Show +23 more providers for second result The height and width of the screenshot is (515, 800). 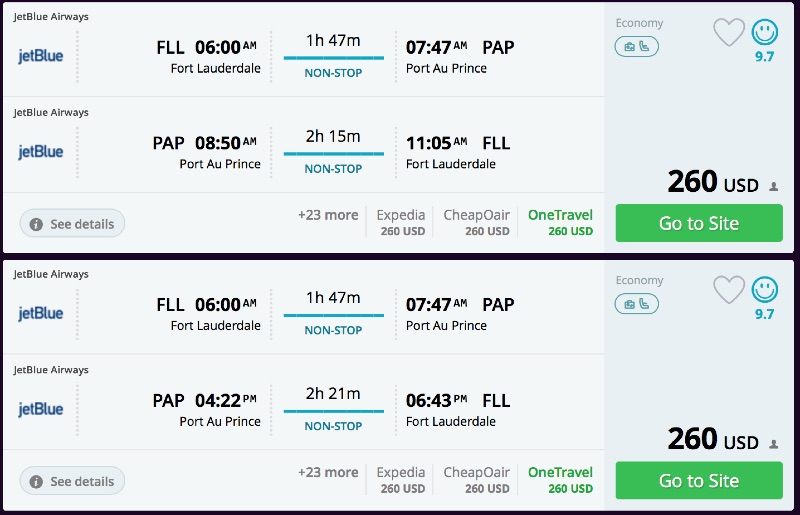pos(327,472)
